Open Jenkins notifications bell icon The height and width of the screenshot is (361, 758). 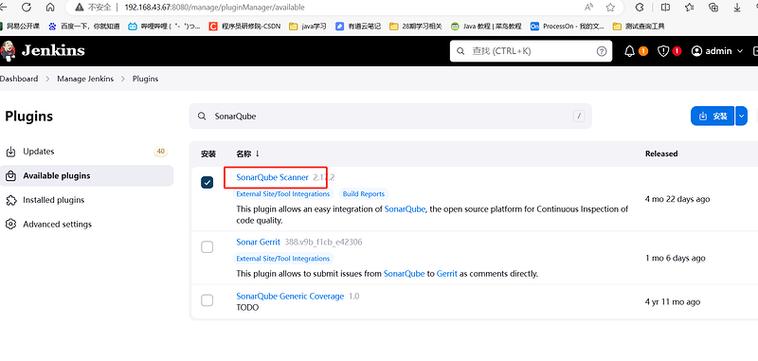click(x=629, y=51)
